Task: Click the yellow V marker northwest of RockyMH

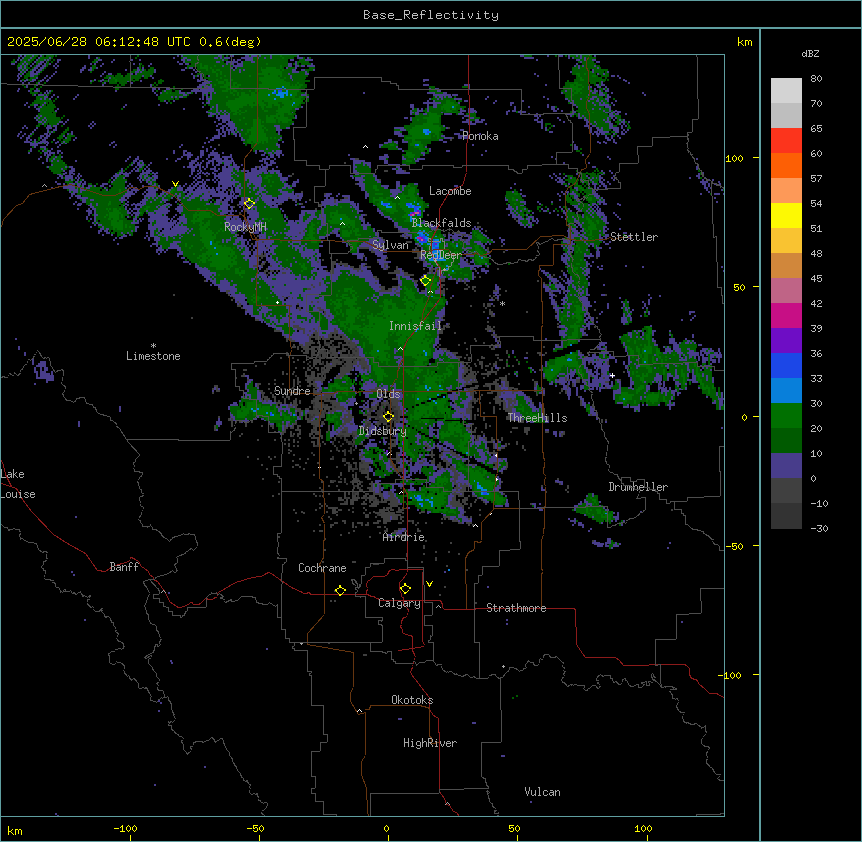Action: [x=175, y=184]
